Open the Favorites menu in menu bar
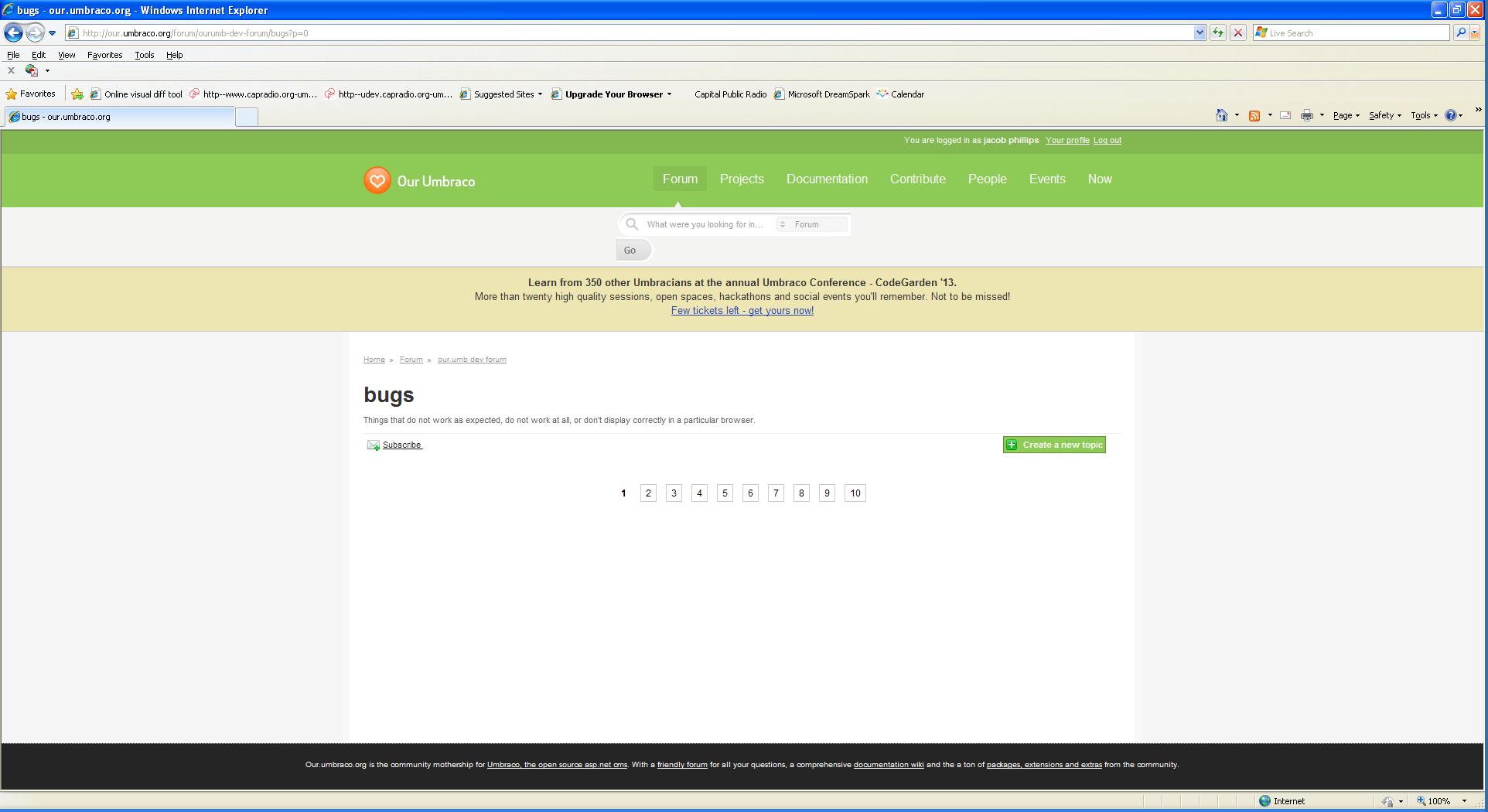 pos(104,55)
